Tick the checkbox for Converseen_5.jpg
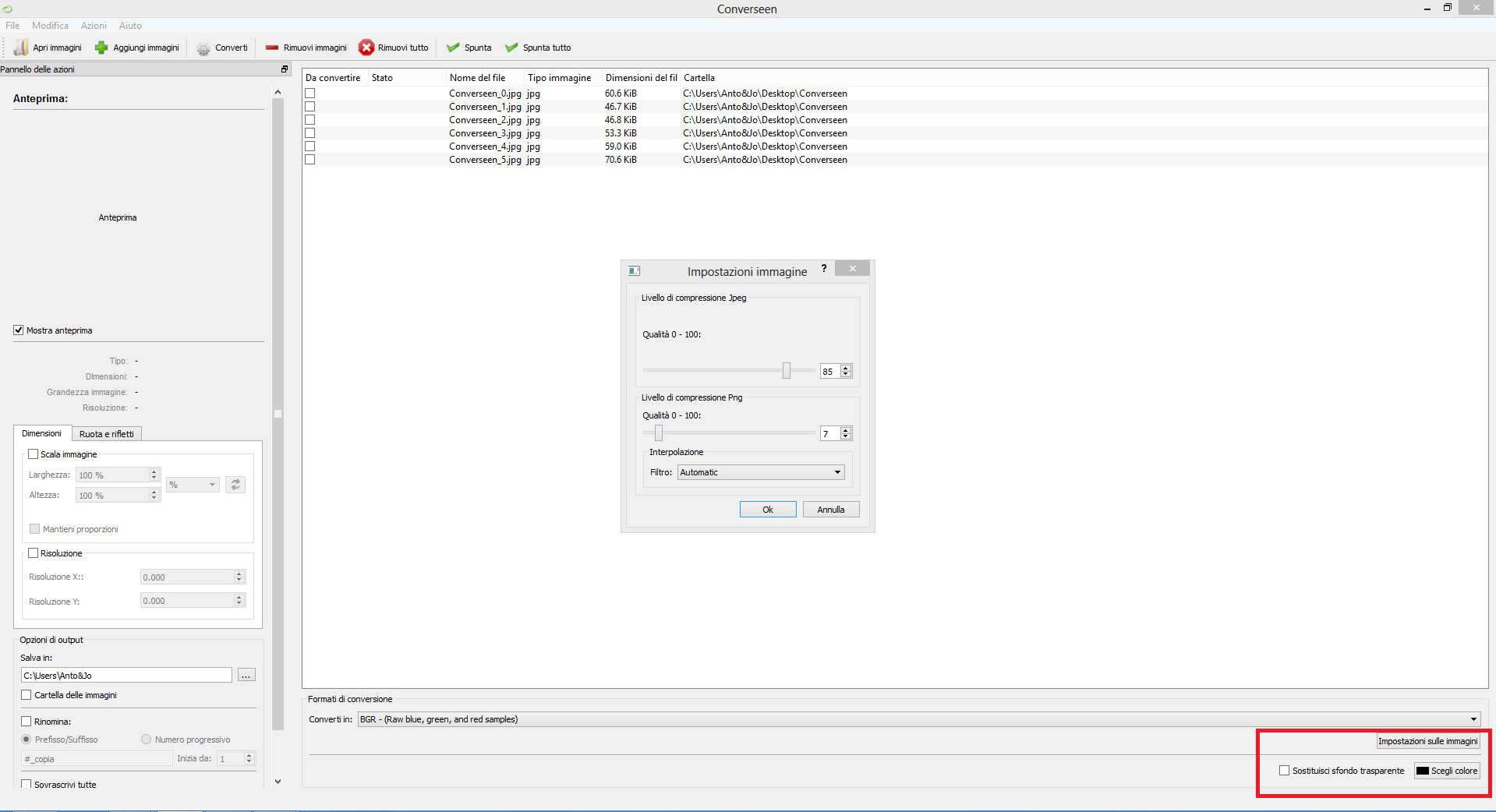 (x=310, y=160)
